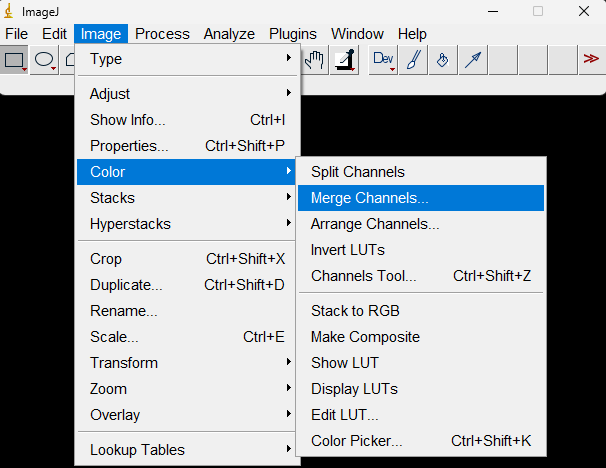Select the Color picker dropper tool
Image resolution: width=606 pixels, height=468 pixels.
pos(345,60)
